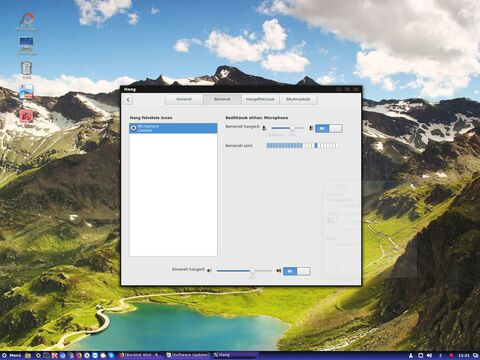Open the terminal launcher on the panel
The height and width of the screenshot is (360, 480).
point(46,356)
